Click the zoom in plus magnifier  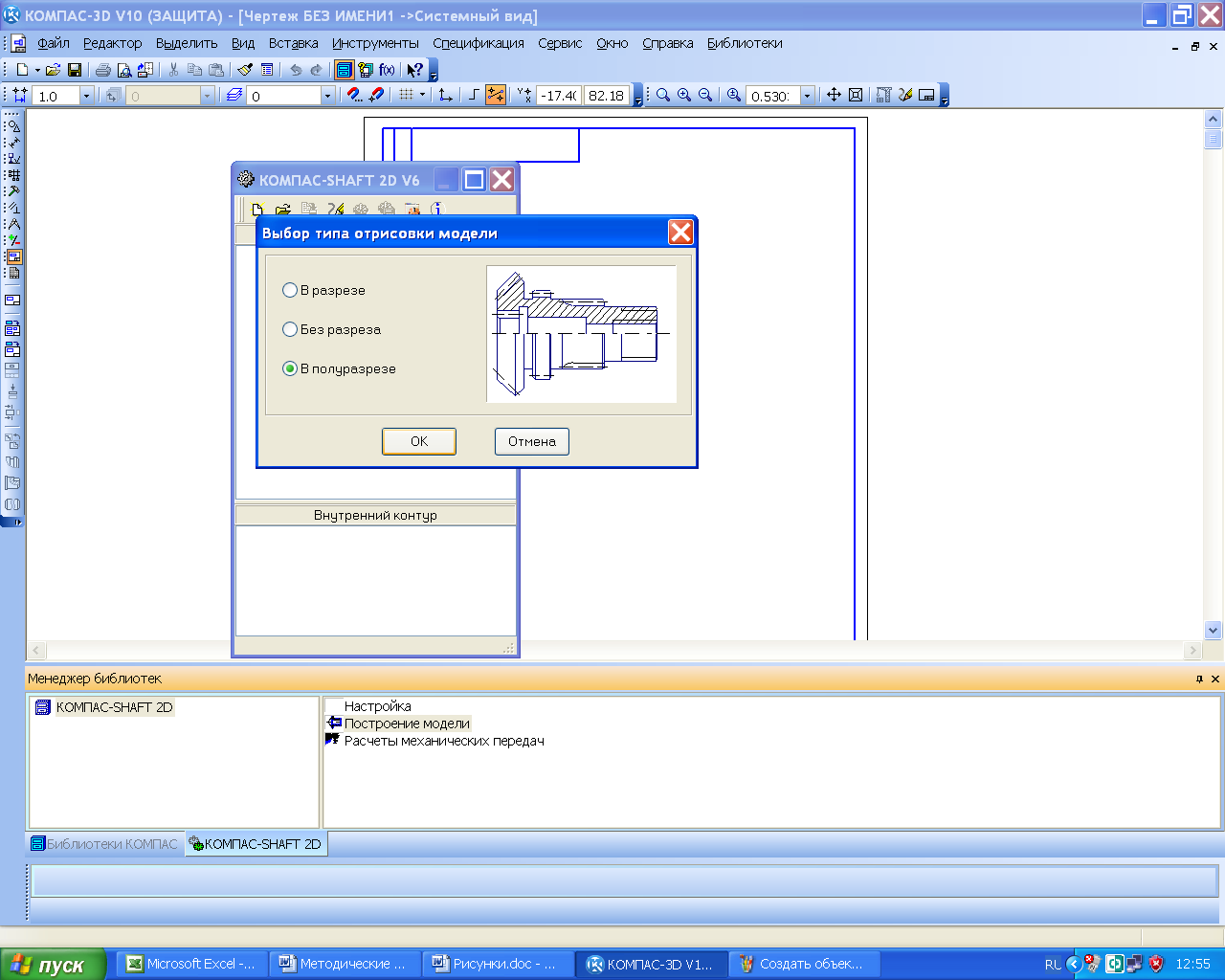pos(684,96)
